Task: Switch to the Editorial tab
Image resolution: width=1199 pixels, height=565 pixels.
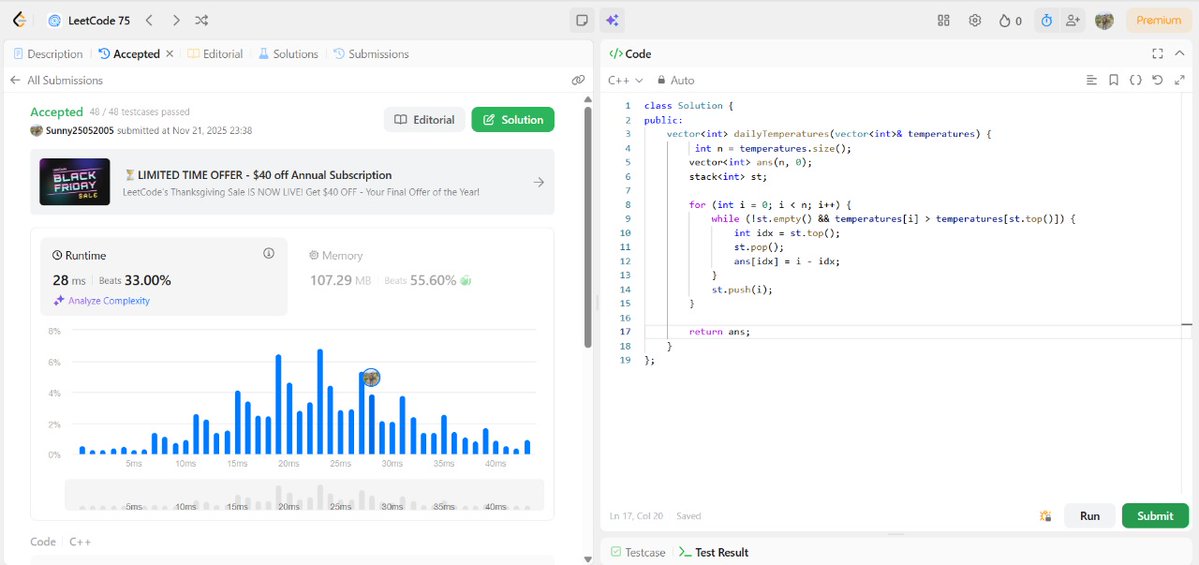Action: click(215, 54)
